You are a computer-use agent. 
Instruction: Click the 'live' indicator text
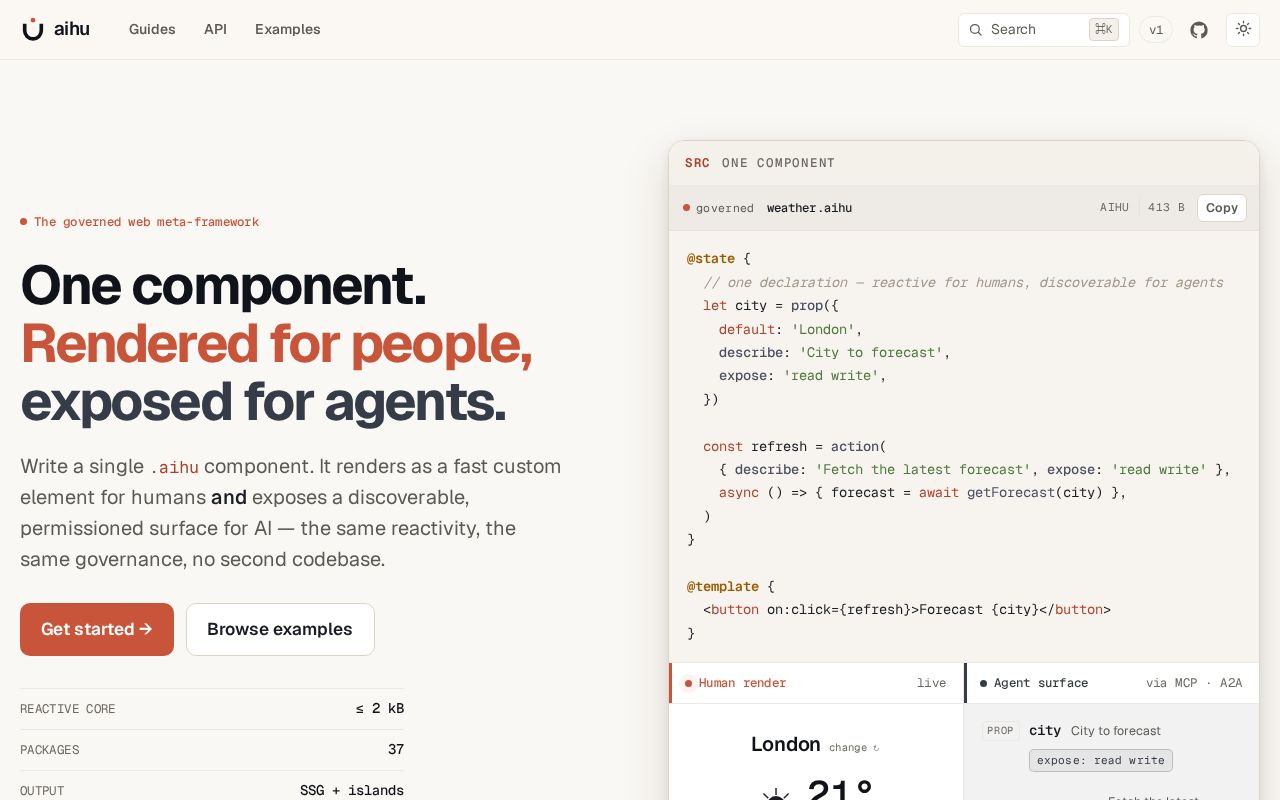(931, 683)
